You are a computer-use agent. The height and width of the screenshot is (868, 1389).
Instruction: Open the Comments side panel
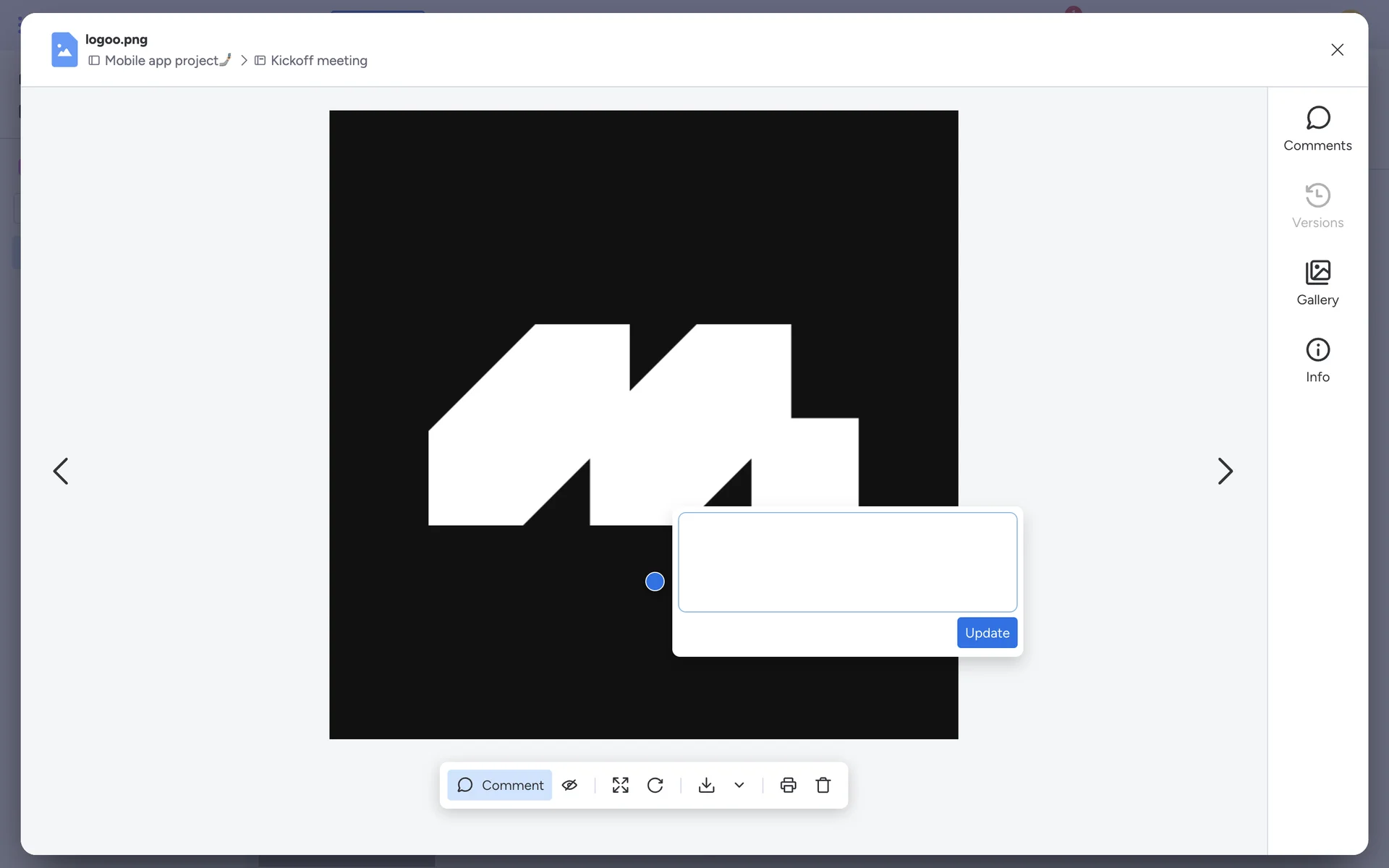pyautogui.click(x=1317, y=129)
